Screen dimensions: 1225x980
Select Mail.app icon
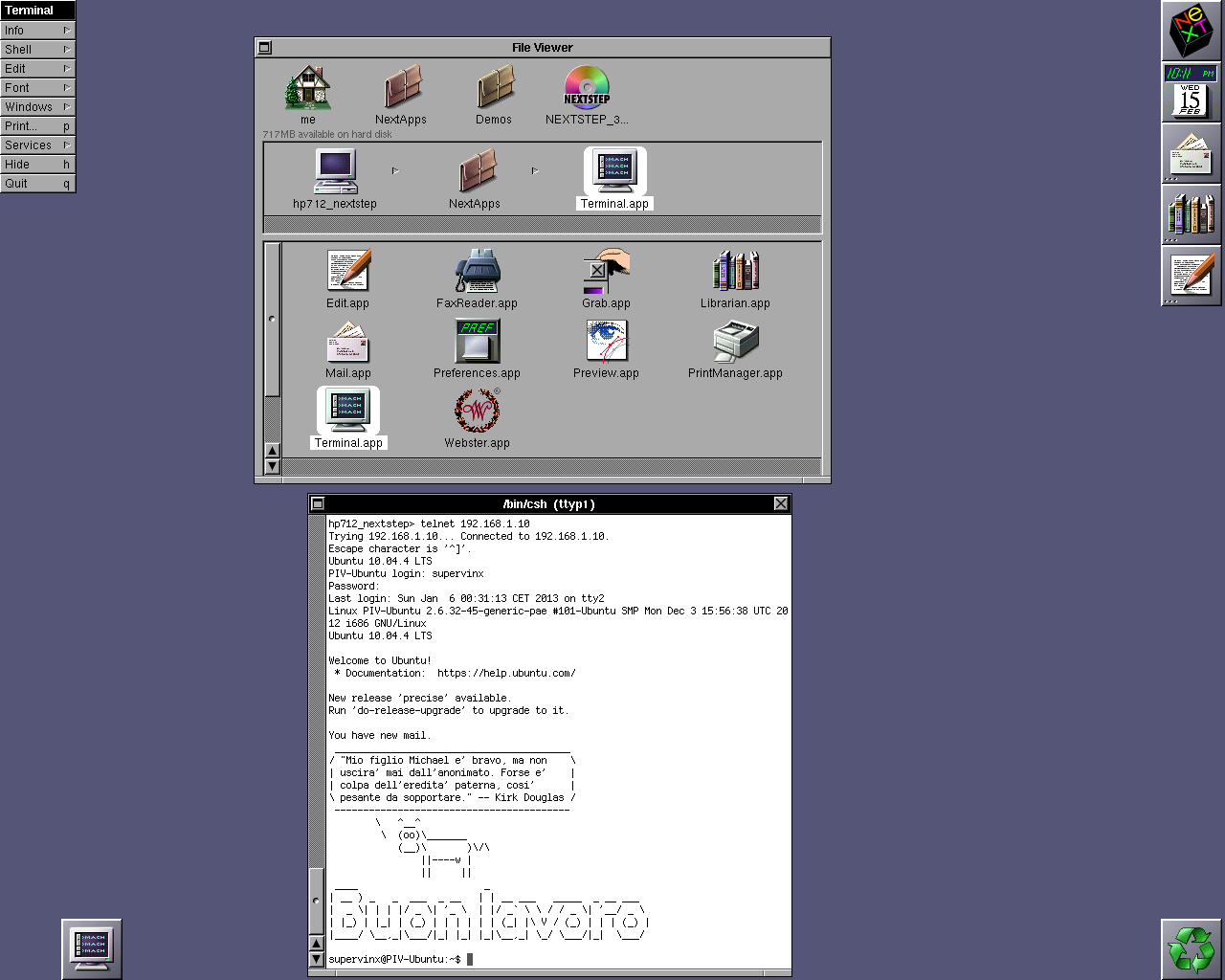pyautogui.click(x=347, y=342)
